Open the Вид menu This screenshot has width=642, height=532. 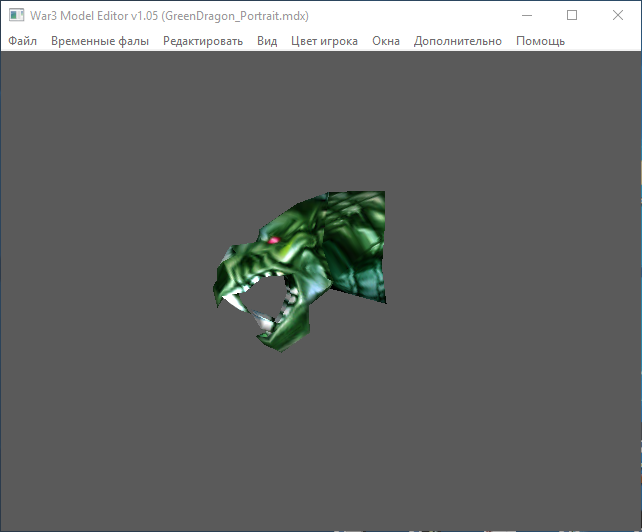click(267, 41)
